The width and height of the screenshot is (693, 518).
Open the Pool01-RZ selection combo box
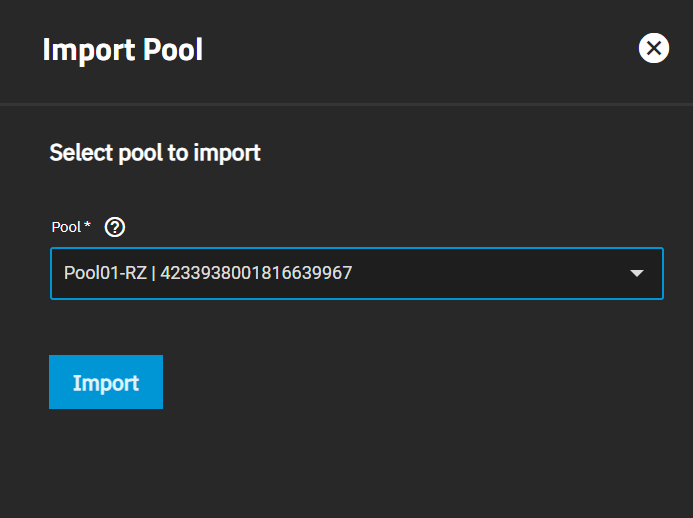[x=357, y=273]
